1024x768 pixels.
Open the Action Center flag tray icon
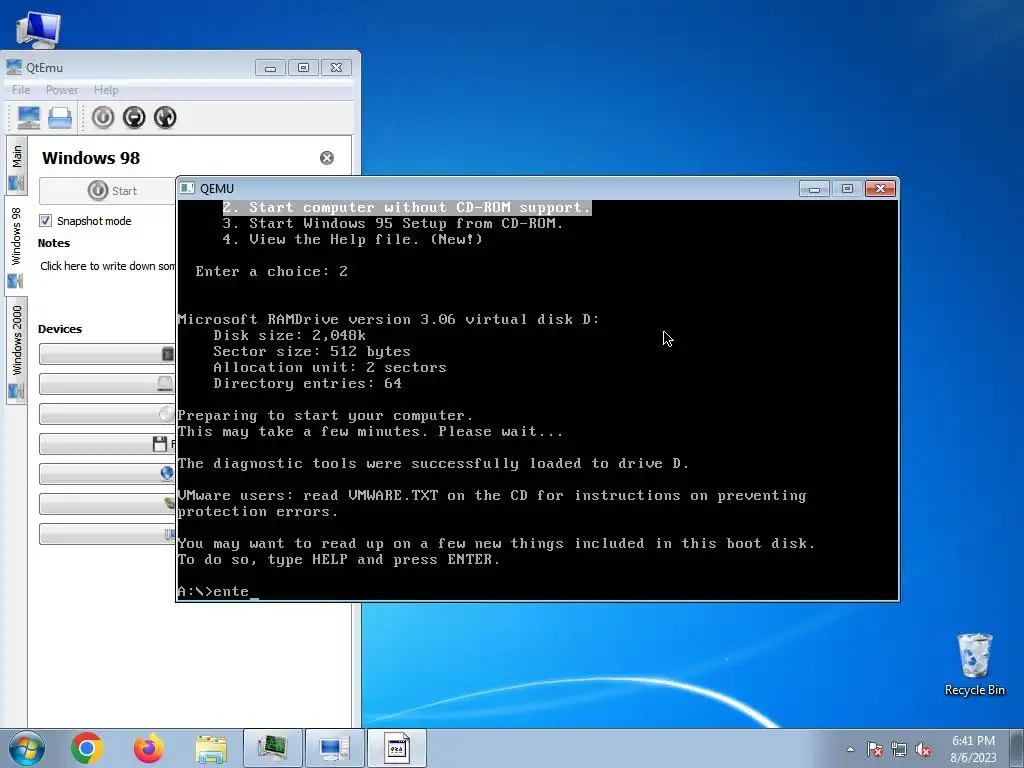[x=875, y=749]
